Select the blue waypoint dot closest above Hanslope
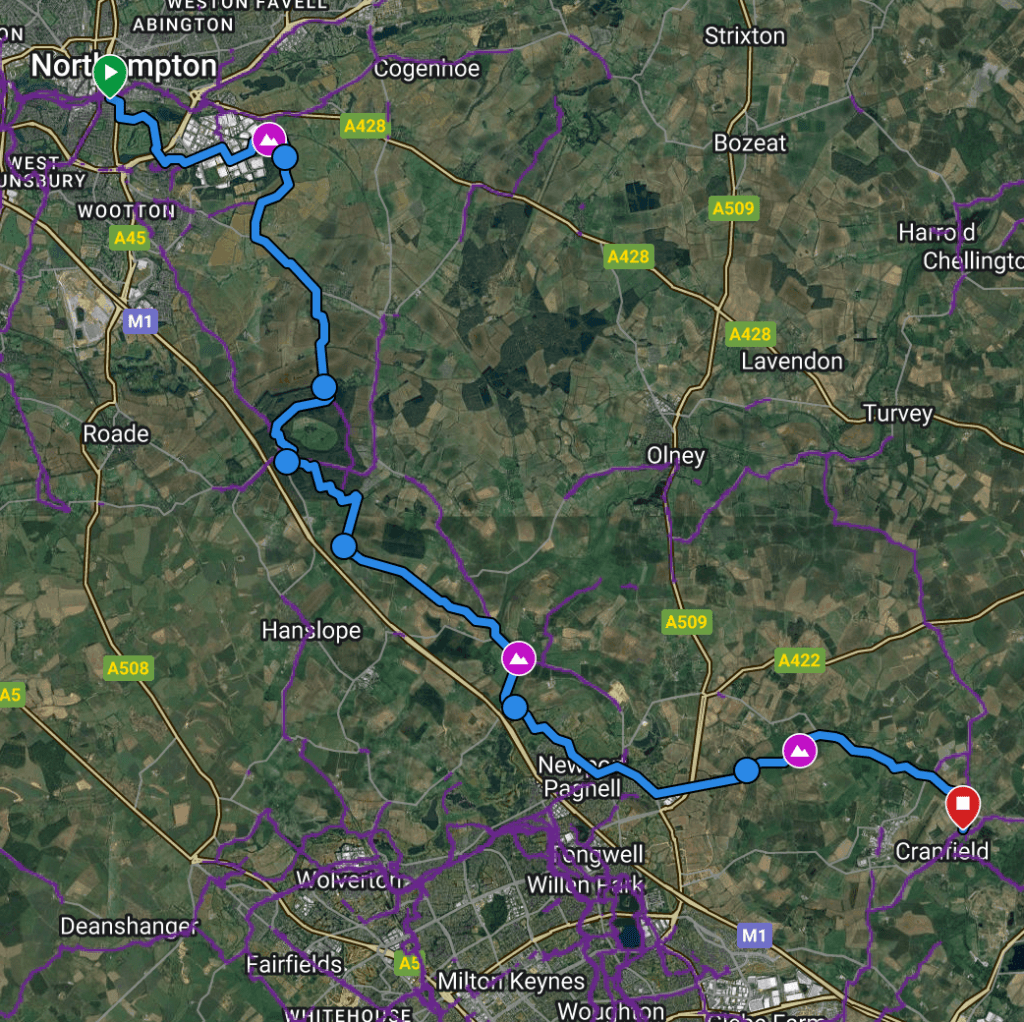Image resolution: width=1024 pixels, height=1022 pixels. [x=344, y=547]
